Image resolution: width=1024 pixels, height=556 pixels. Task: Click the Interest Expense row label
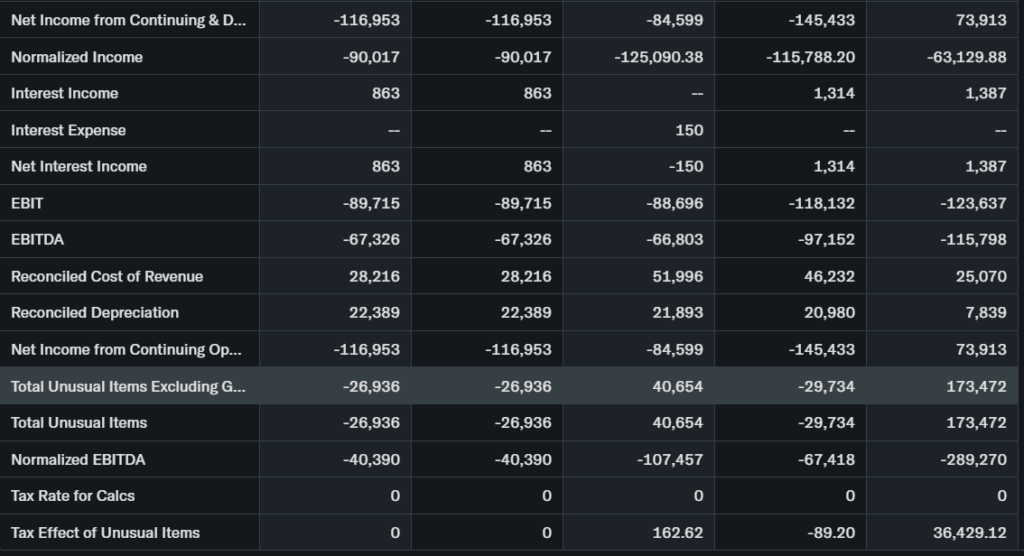(x=69, y=130)
